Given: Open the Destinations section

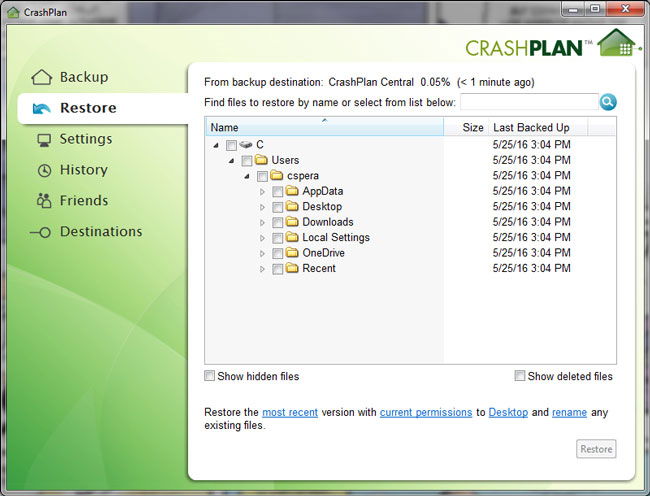Looking at the screenshot, I should coord(101,232).
